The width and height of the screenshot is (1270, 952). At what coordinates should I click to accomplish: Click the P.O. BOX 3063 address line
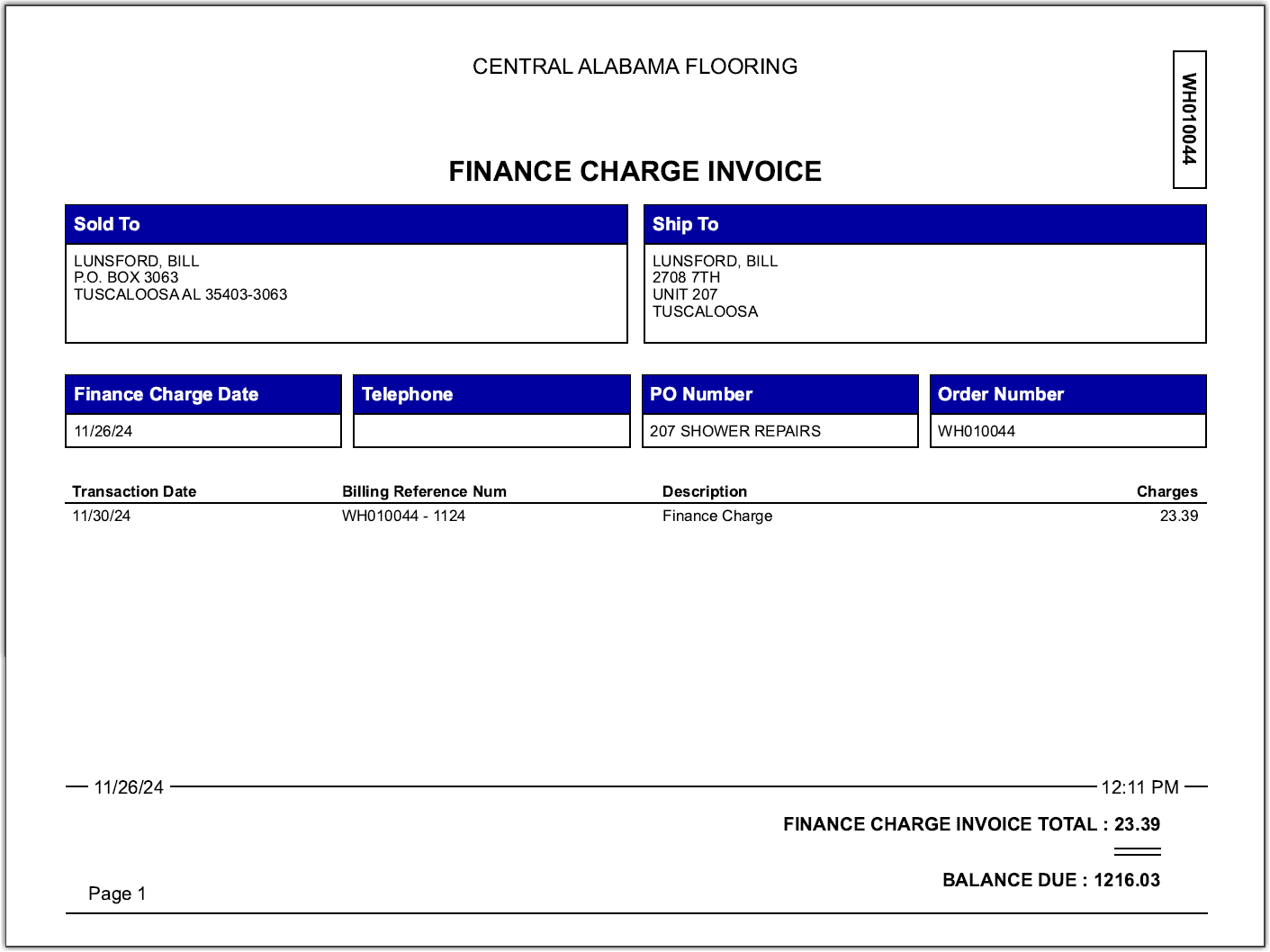(126, 277)
